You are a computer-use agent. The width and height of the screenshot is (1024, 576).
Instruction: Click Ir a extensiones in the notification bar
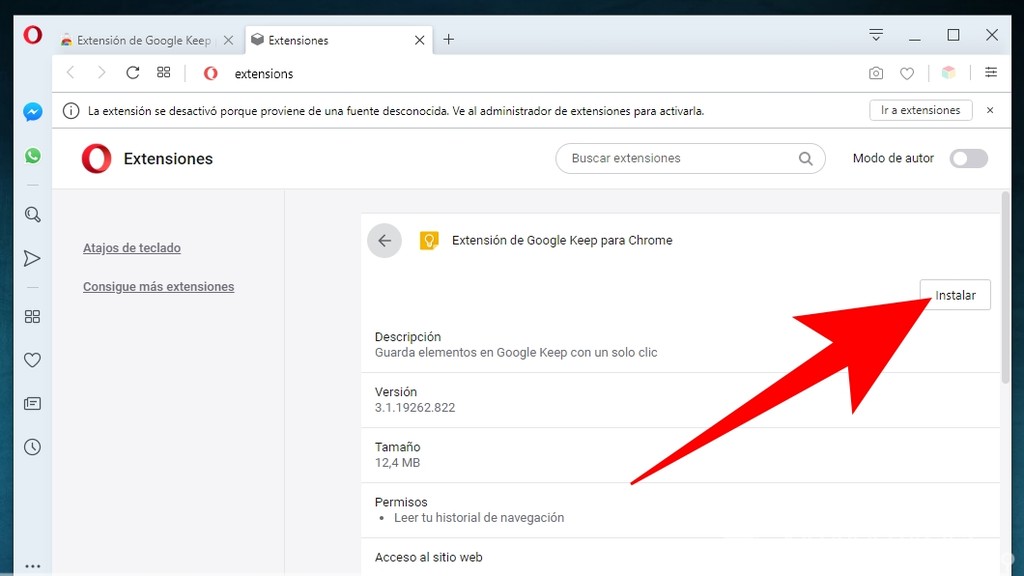[920, 110]
